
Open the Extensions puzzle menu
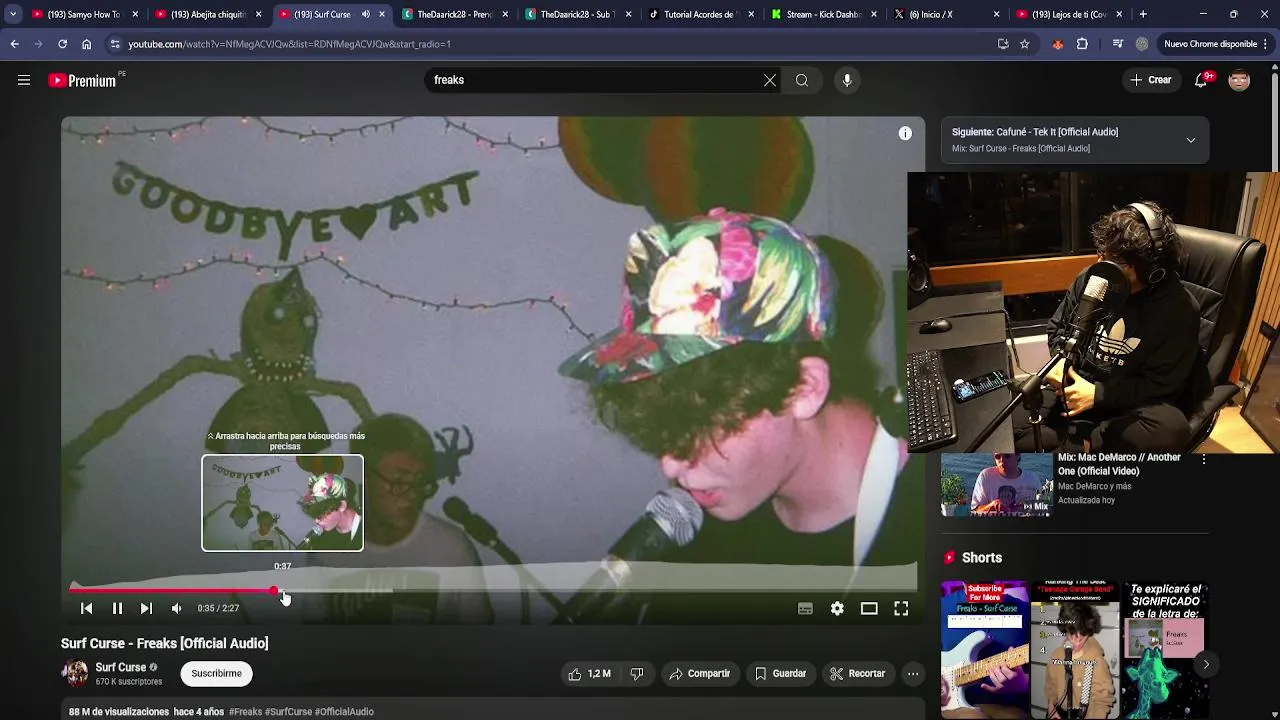[1082, 44]
